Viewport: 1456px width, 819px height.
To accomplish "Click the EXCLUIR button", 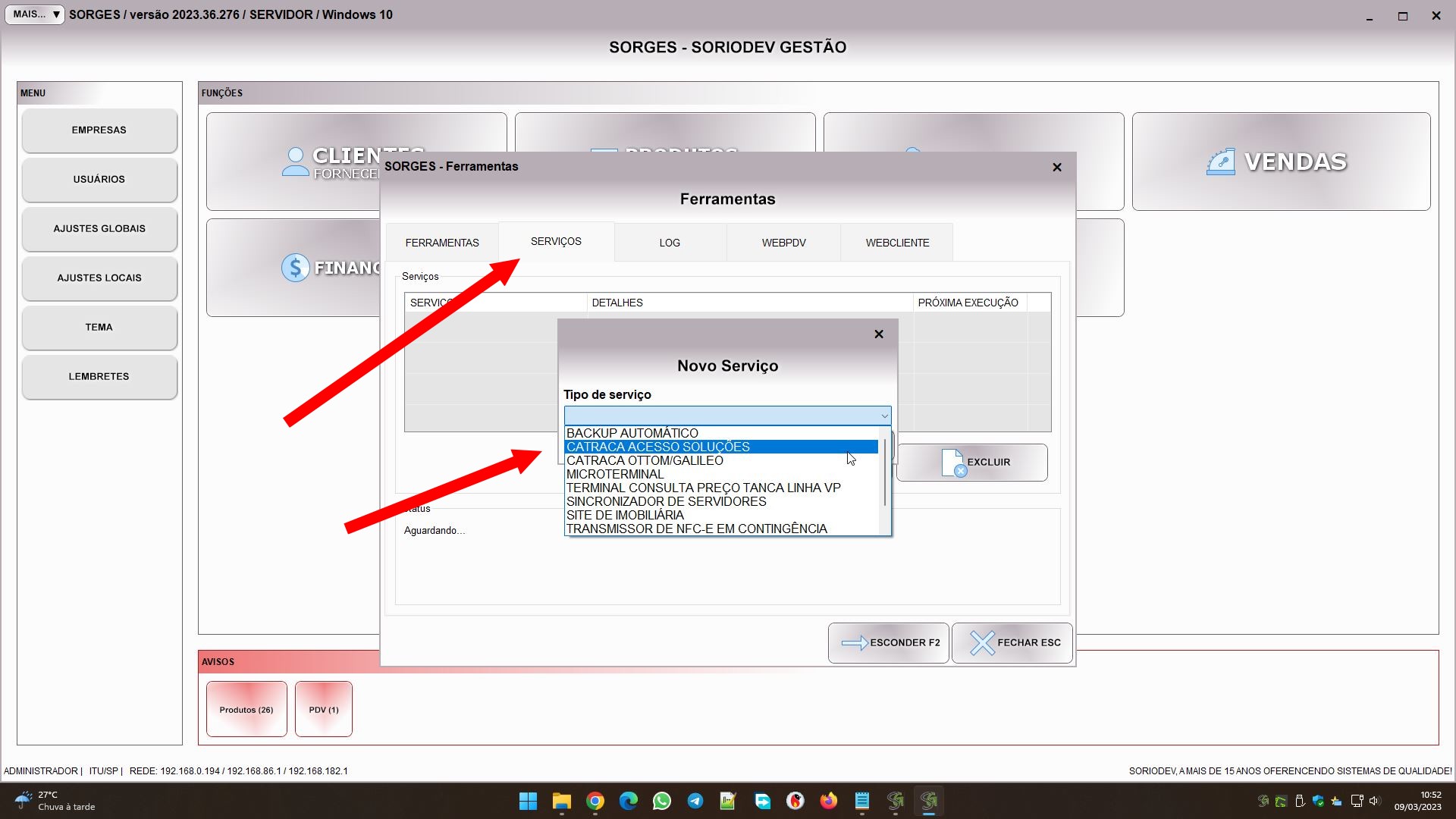I will coord(972,462).
